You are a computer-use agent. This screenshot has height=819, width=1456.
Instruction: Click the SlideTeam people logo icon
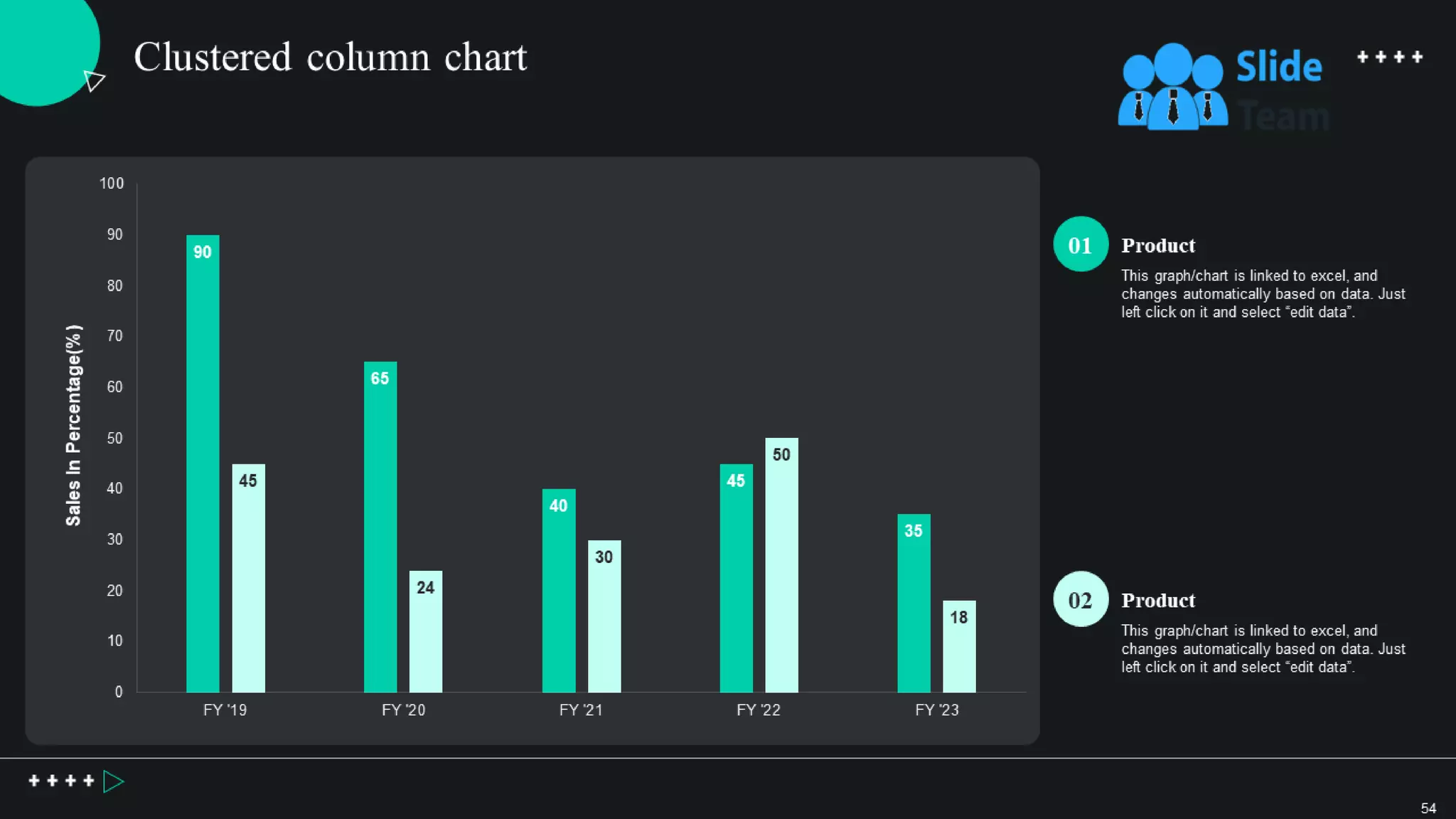point(1172,87)
